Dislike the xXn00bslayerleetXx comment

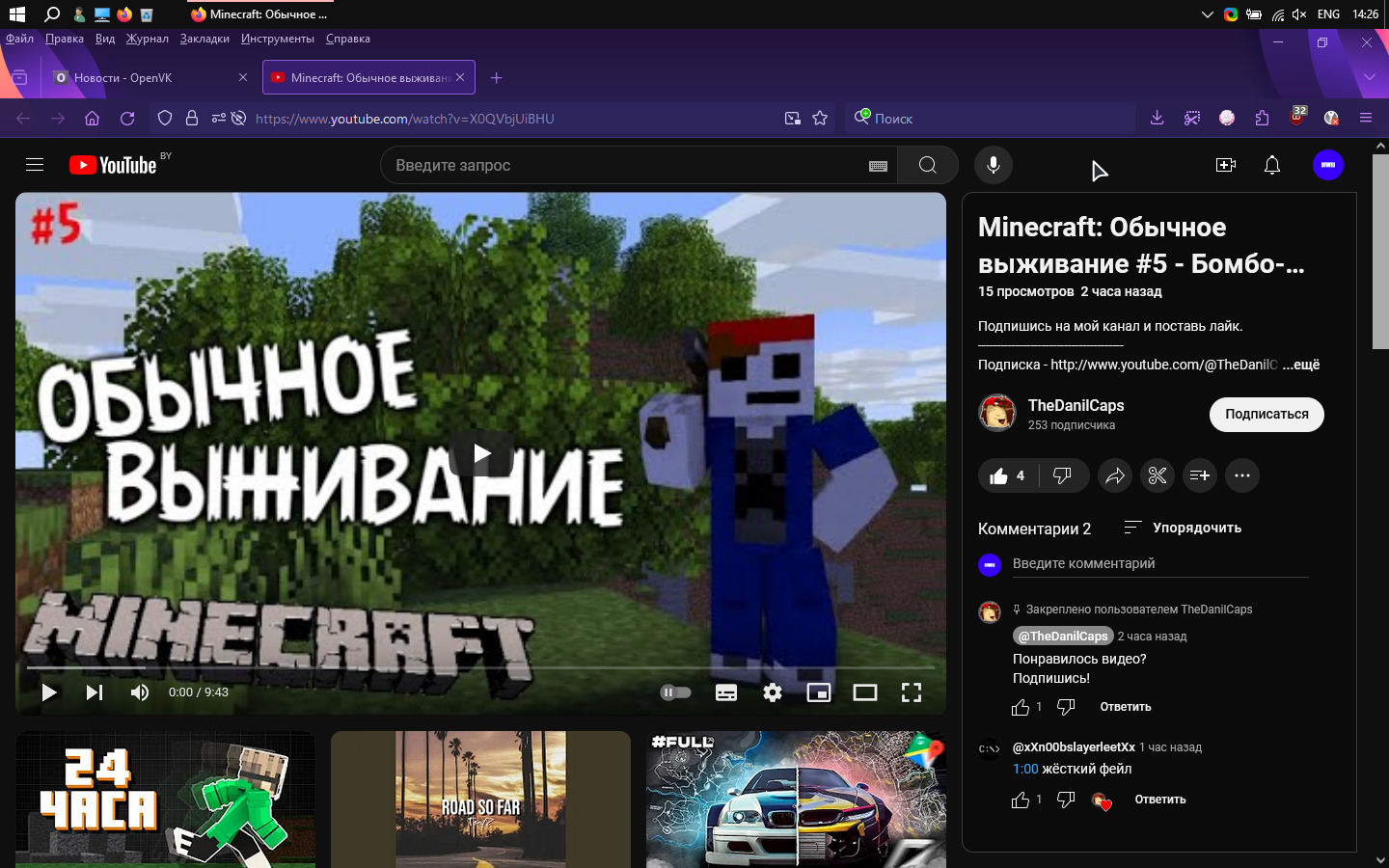[1066, 800]
